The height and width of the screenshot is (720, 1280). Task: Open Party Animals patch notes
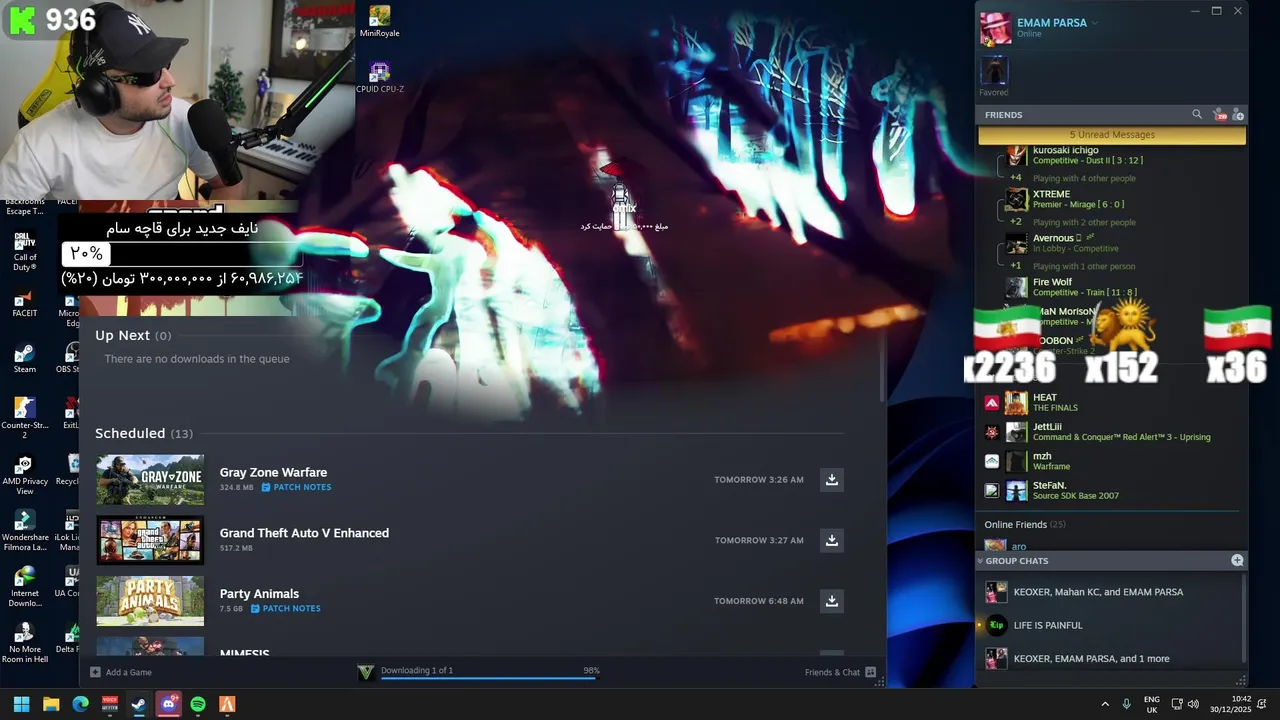(x=286, y=608)
